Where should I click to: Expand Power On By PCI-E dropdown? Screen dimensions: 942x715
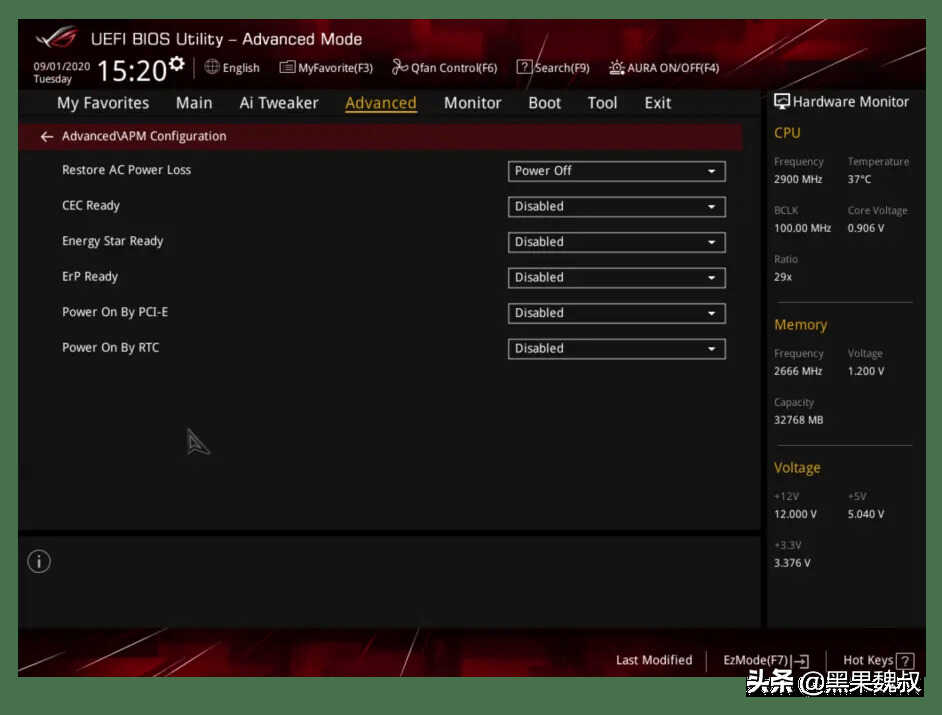coord(616,313)
